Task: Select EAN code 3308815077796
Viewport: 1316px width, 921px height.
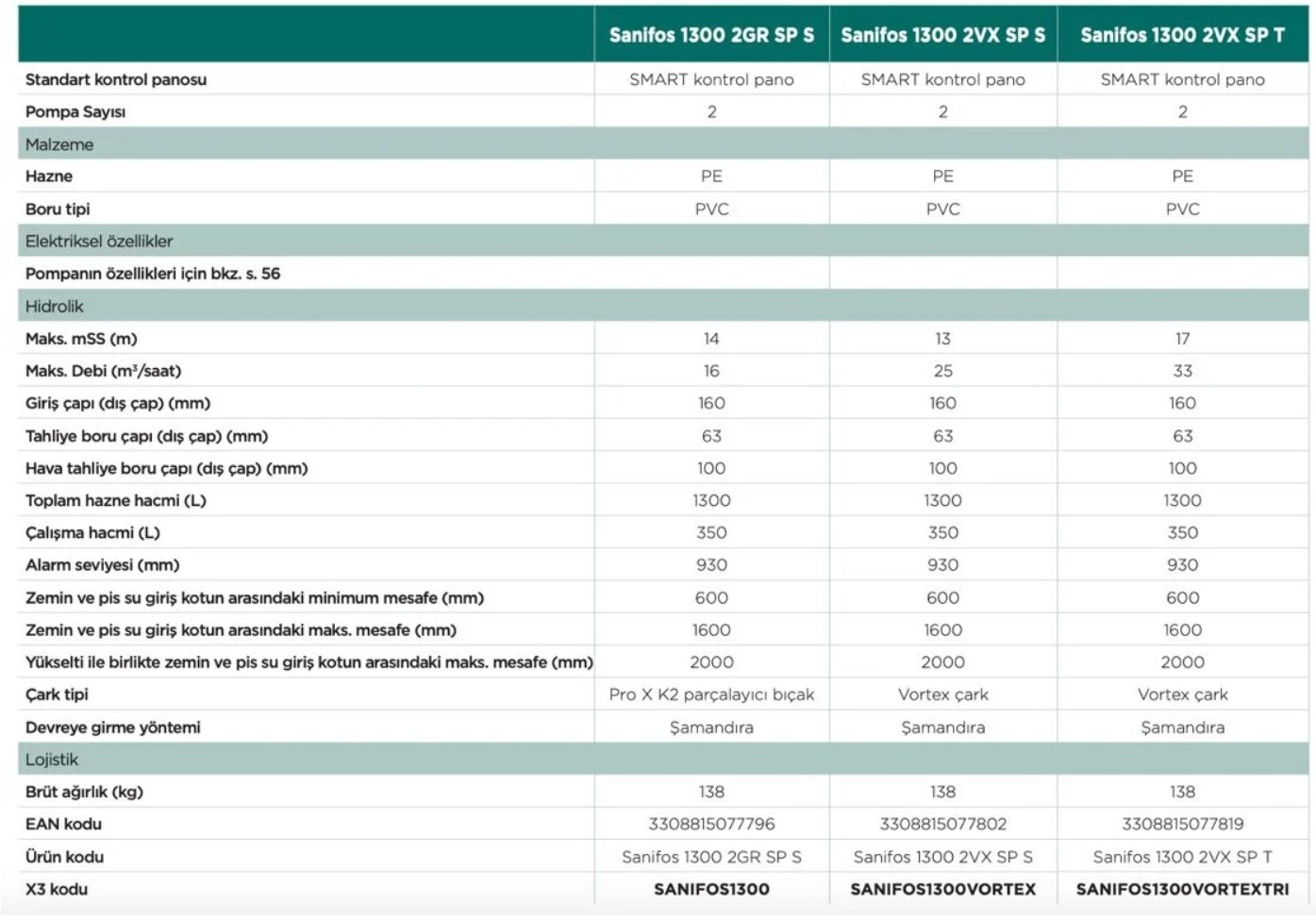Action: (x=711, y=824)
